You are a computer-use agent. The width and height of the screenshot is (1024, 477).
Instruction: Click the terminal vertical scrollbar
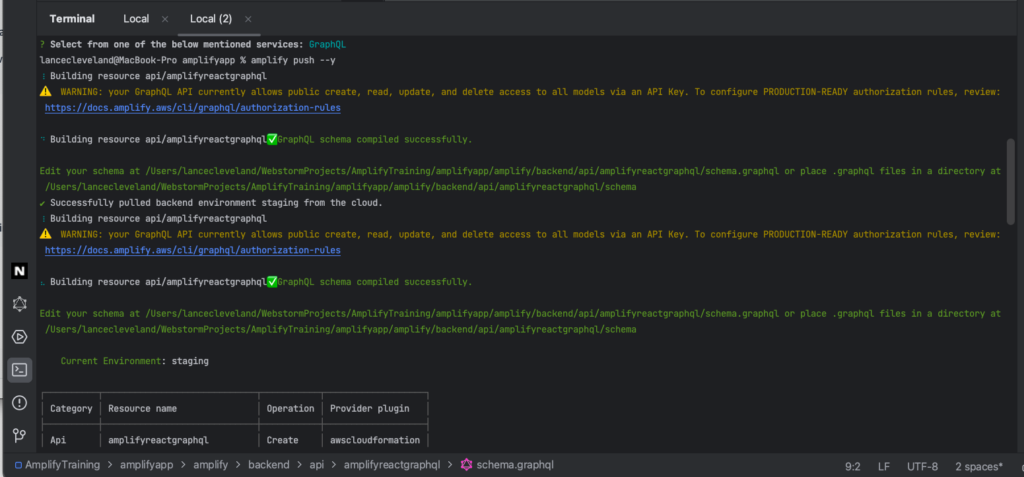[1010, 180]
